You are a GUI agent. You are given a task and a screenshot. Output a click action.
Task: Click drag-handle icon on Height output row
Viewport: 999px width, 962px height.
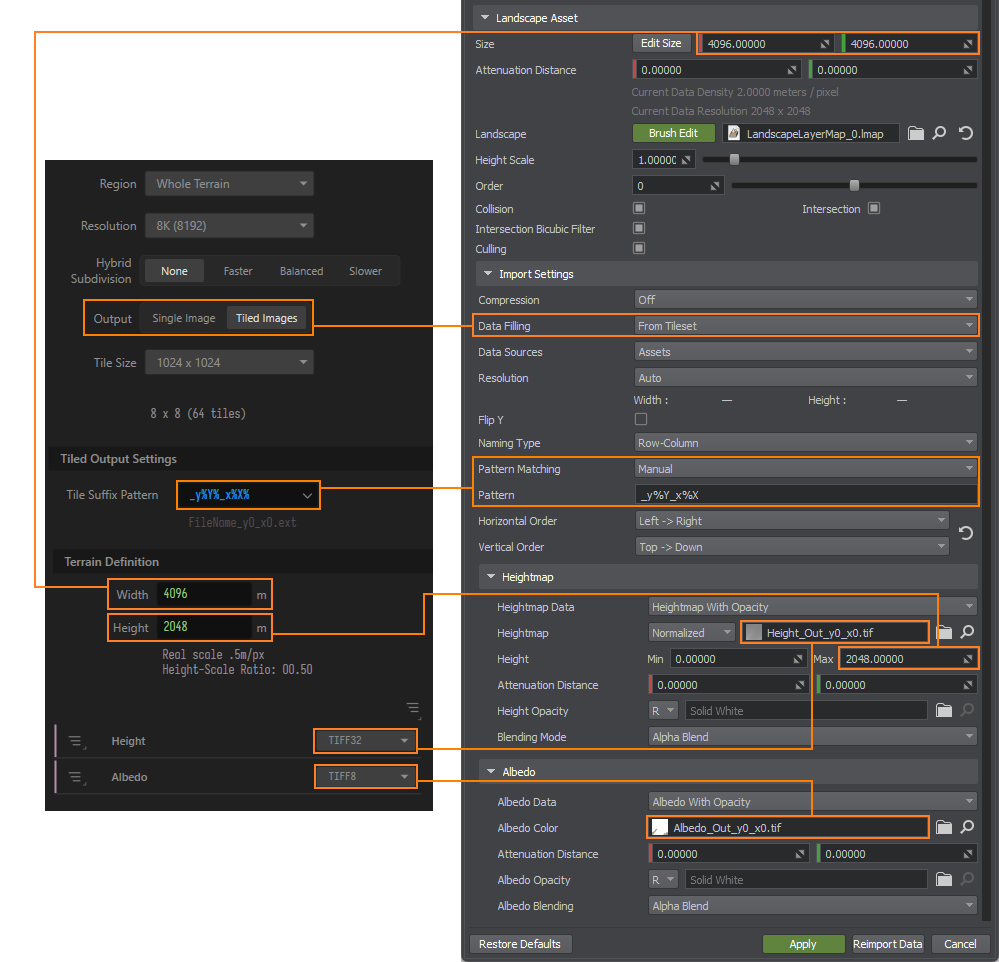point(76,742)
